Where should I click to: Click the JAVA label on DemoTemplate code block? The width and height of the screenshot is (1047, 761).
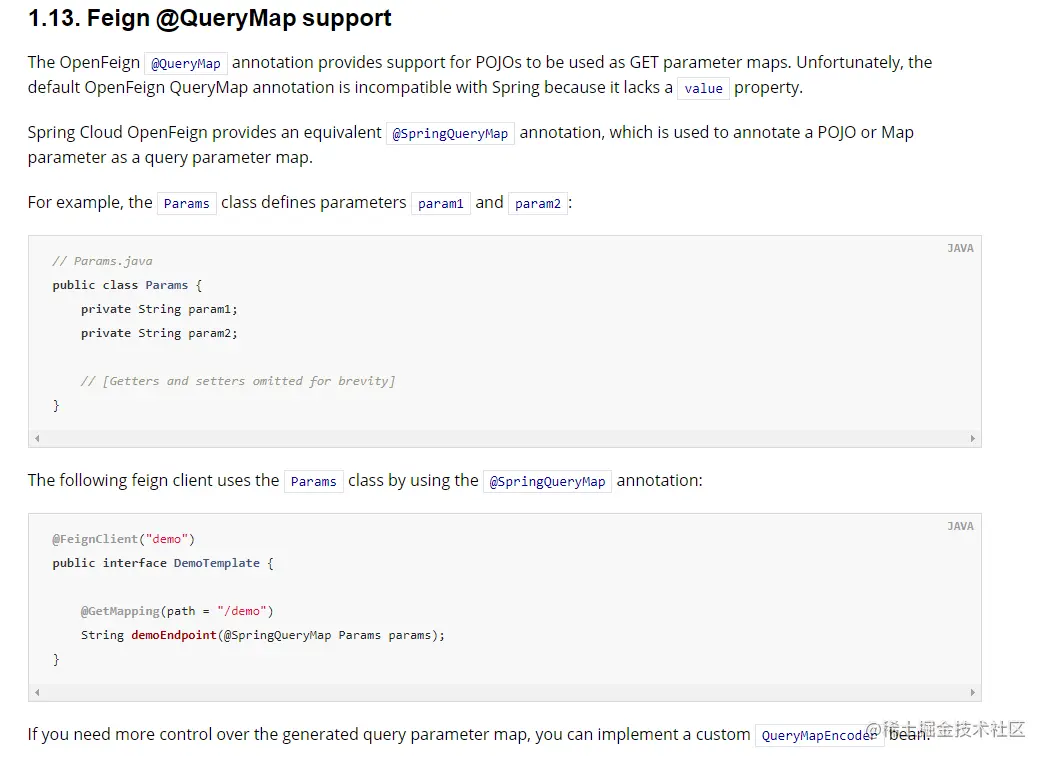click(x=960, y=526)
